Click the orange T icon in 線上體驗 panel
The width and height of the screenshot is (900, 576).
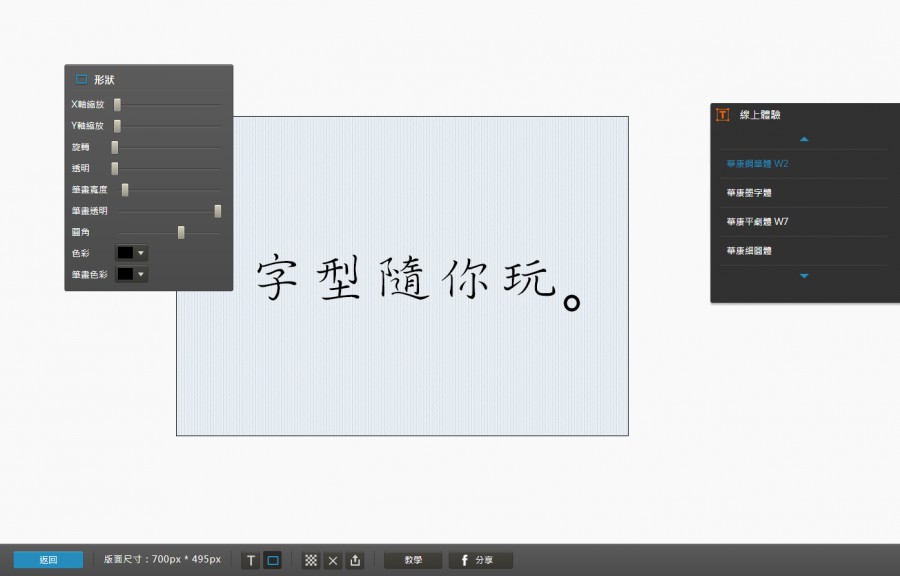tap(723, 115)
